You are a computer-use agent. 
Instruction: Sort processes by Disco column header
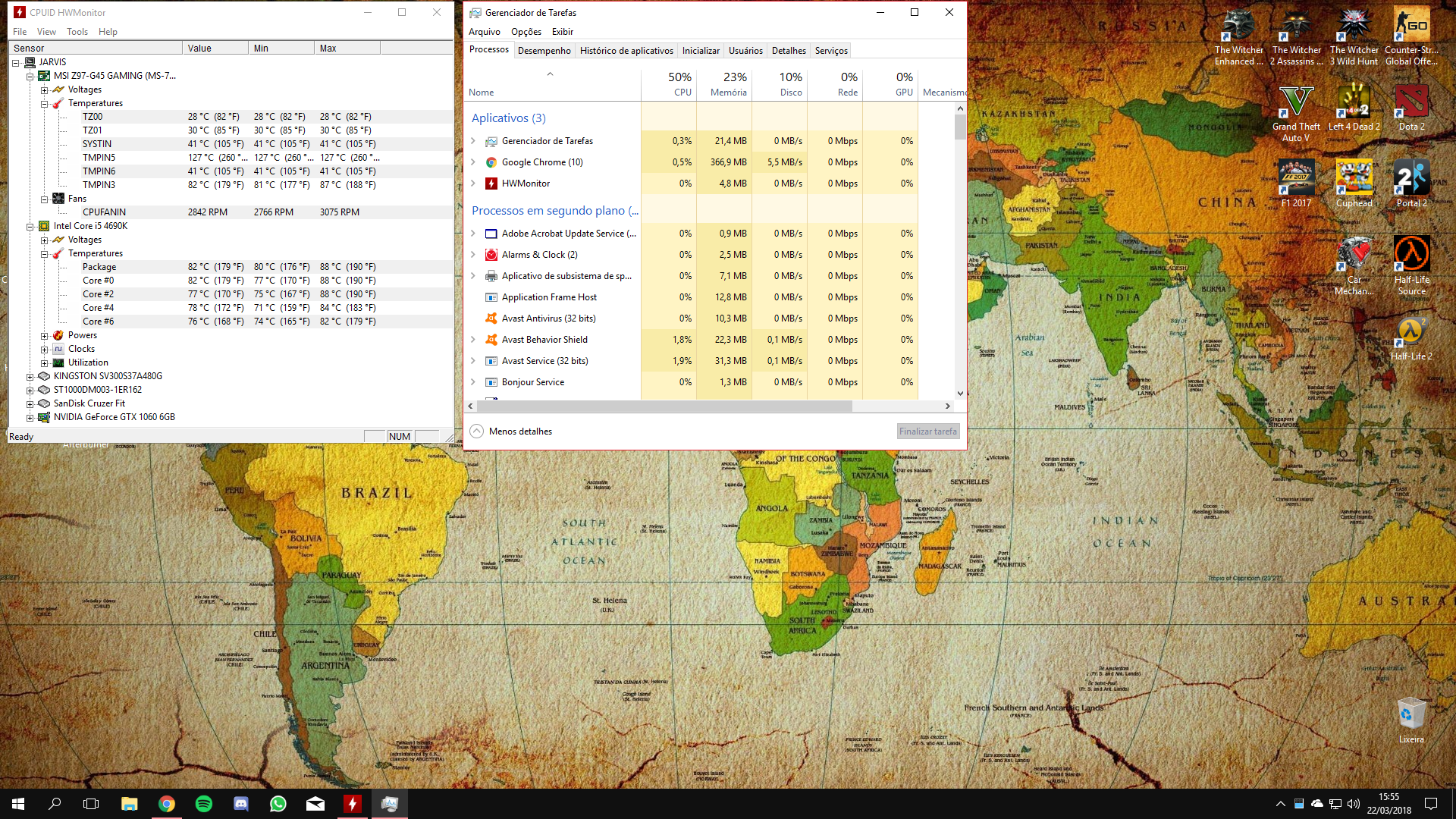[780, 84]
